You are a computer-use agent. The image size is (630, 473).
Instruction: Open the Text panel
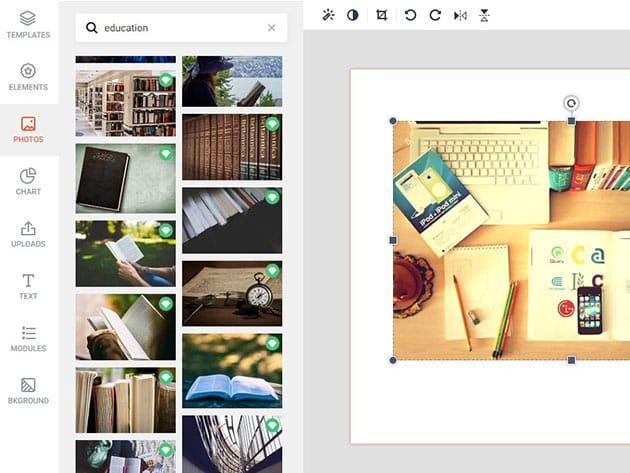pyautogui.click(x=28, y=286)
